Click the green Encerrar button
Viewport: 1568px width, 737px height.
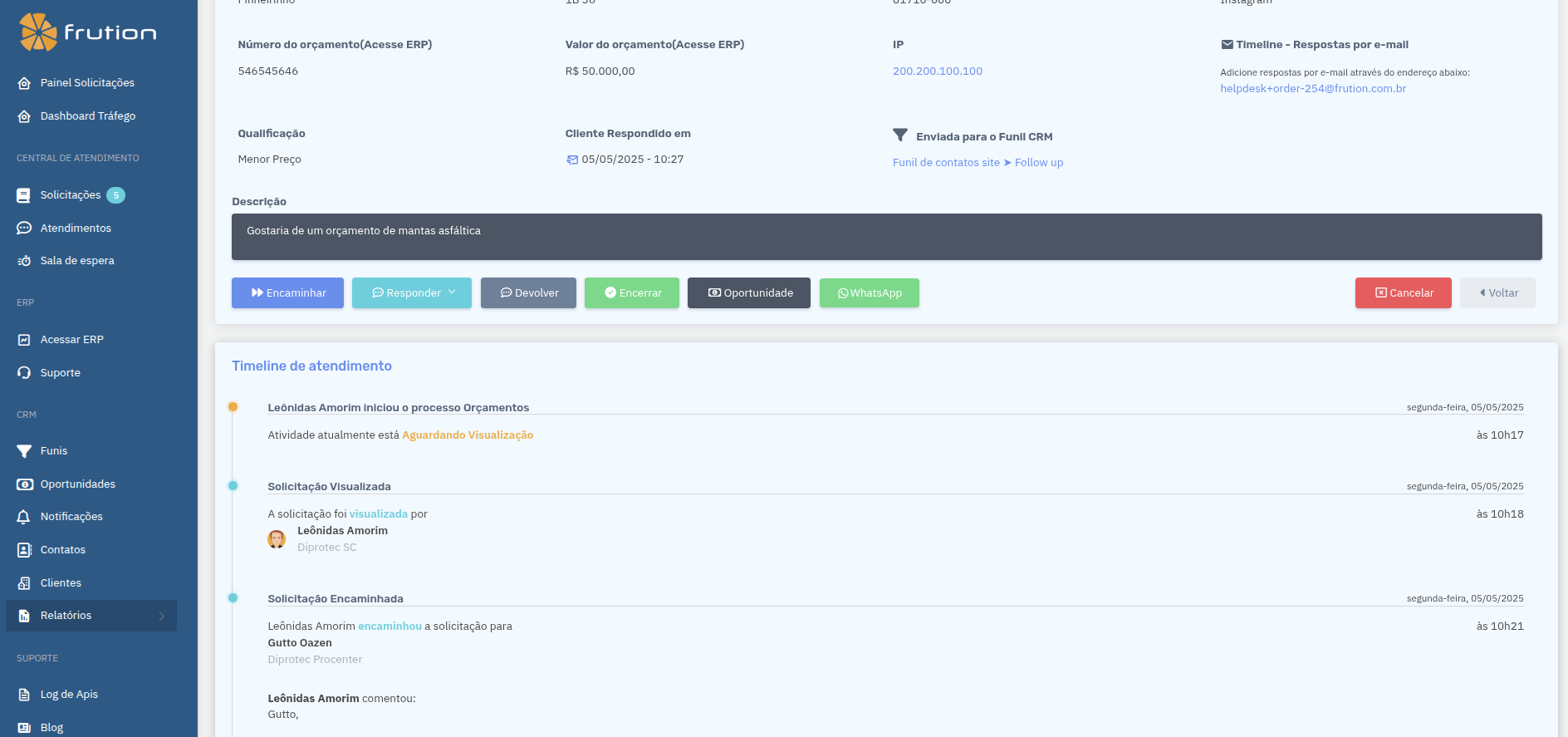coord(631,293)
